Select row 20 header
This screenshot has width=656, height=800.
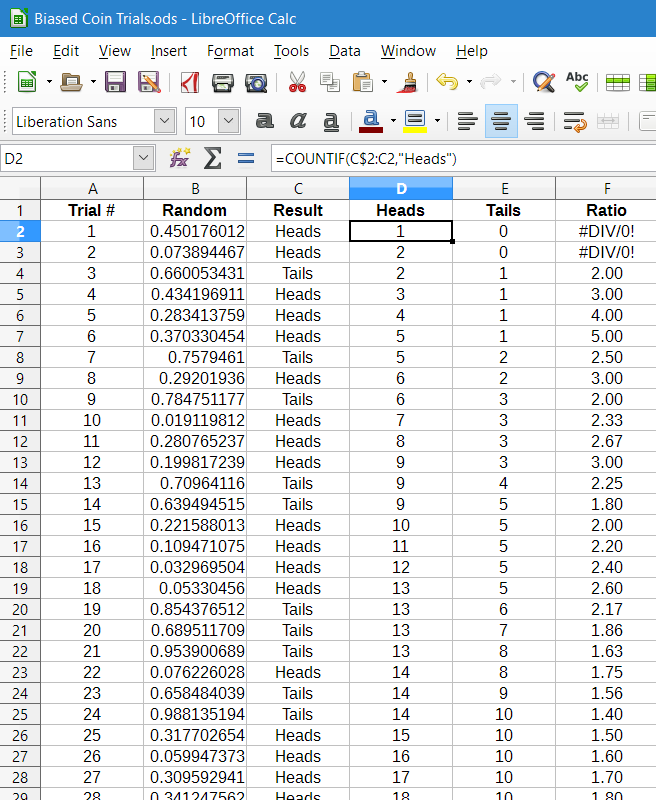20,609
